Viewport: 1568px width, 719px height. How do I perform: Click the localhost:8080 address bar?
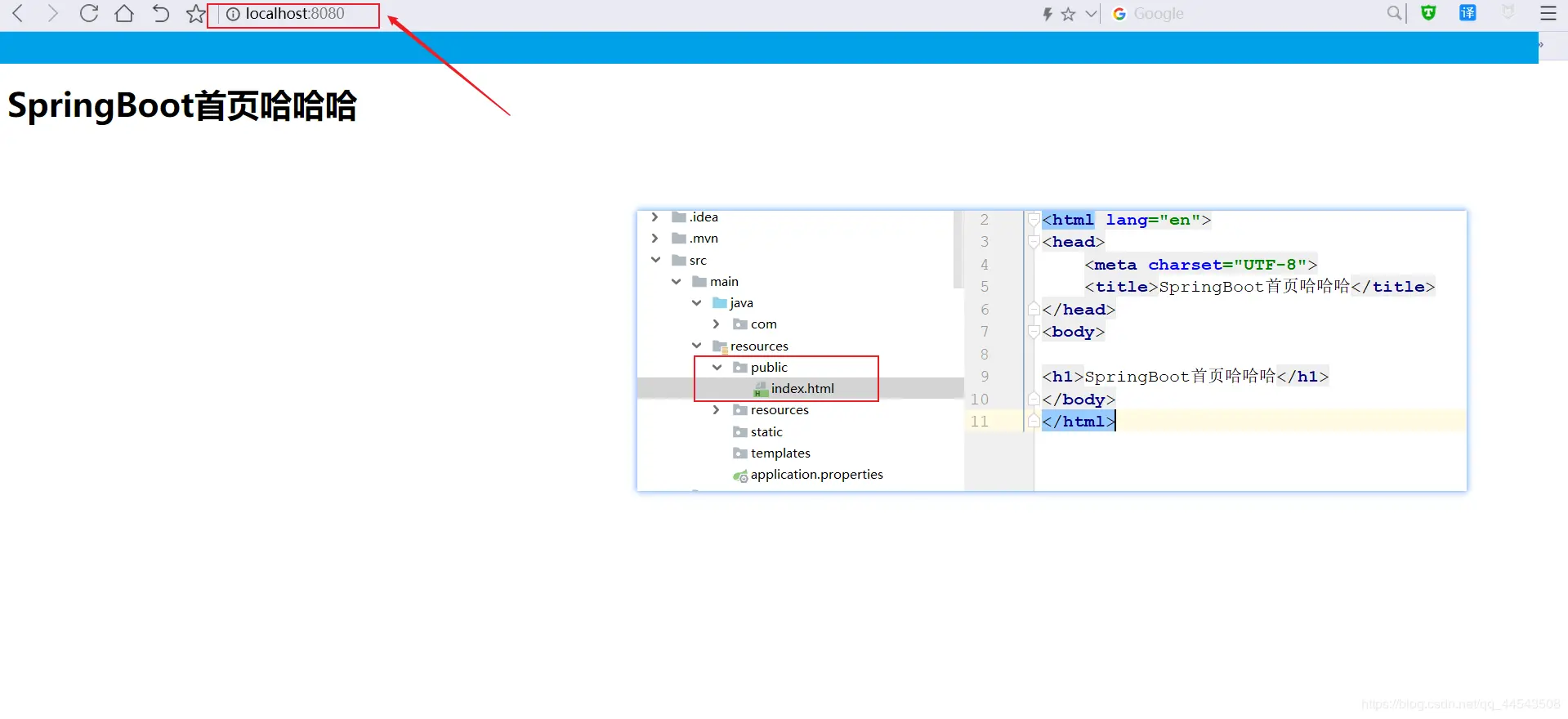[x=293, y=15]
